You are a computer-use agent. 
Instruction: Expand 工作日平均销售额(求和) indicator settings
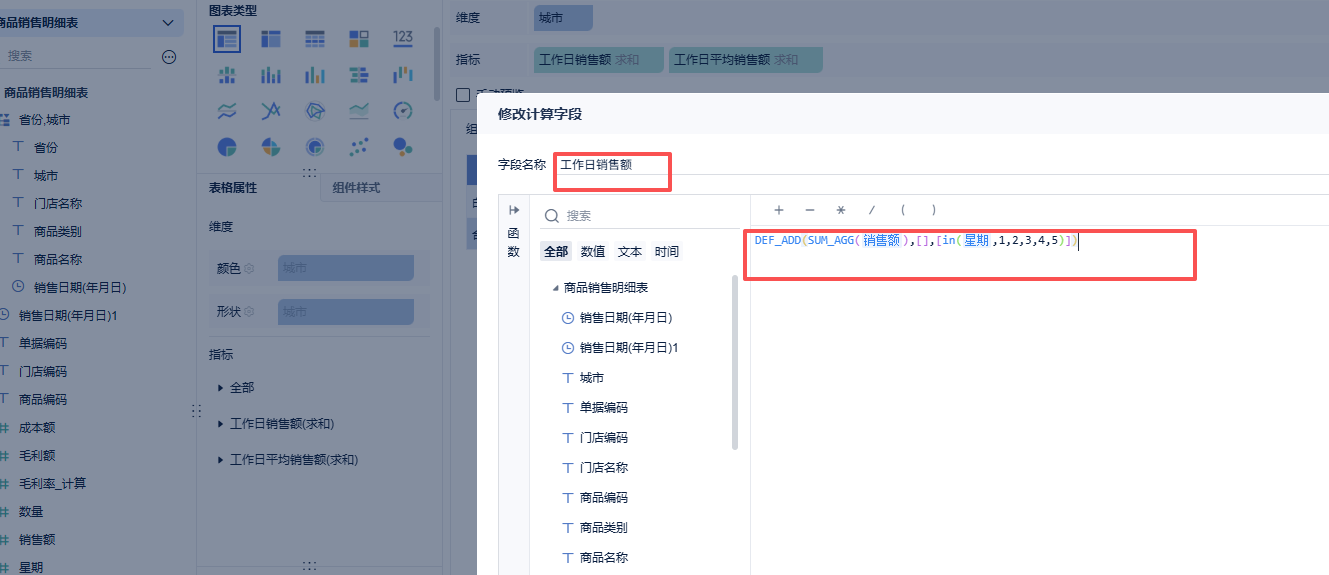pos(221,460)
